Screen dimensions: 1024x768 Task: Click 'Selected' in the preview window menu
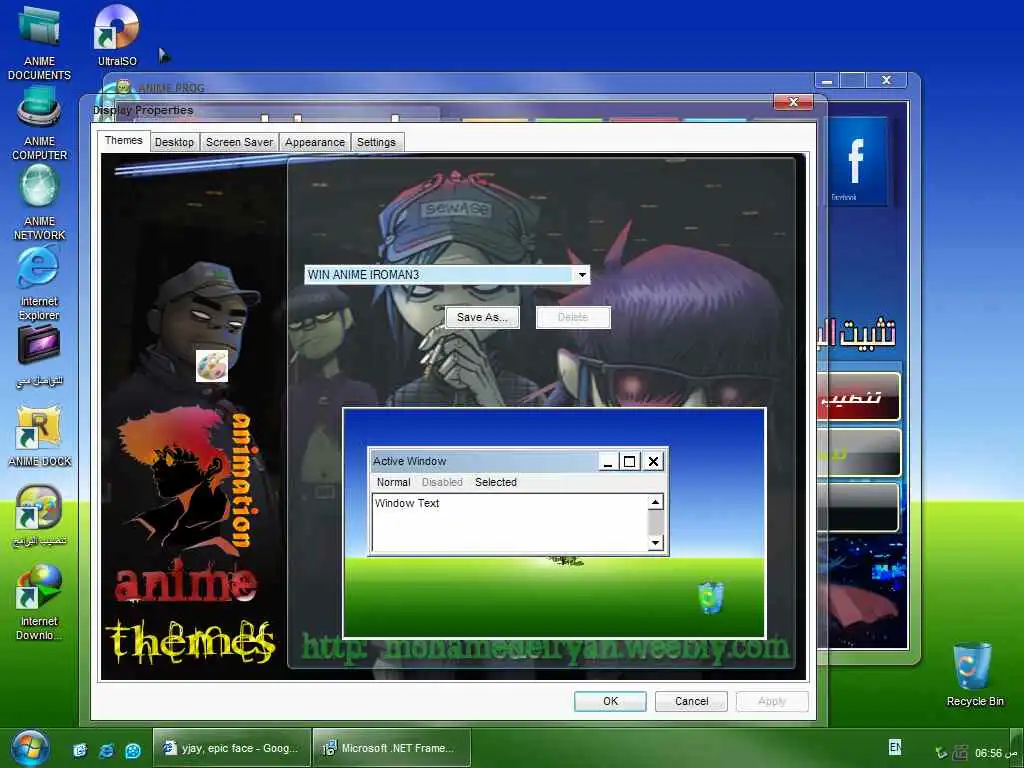[496, 483]
